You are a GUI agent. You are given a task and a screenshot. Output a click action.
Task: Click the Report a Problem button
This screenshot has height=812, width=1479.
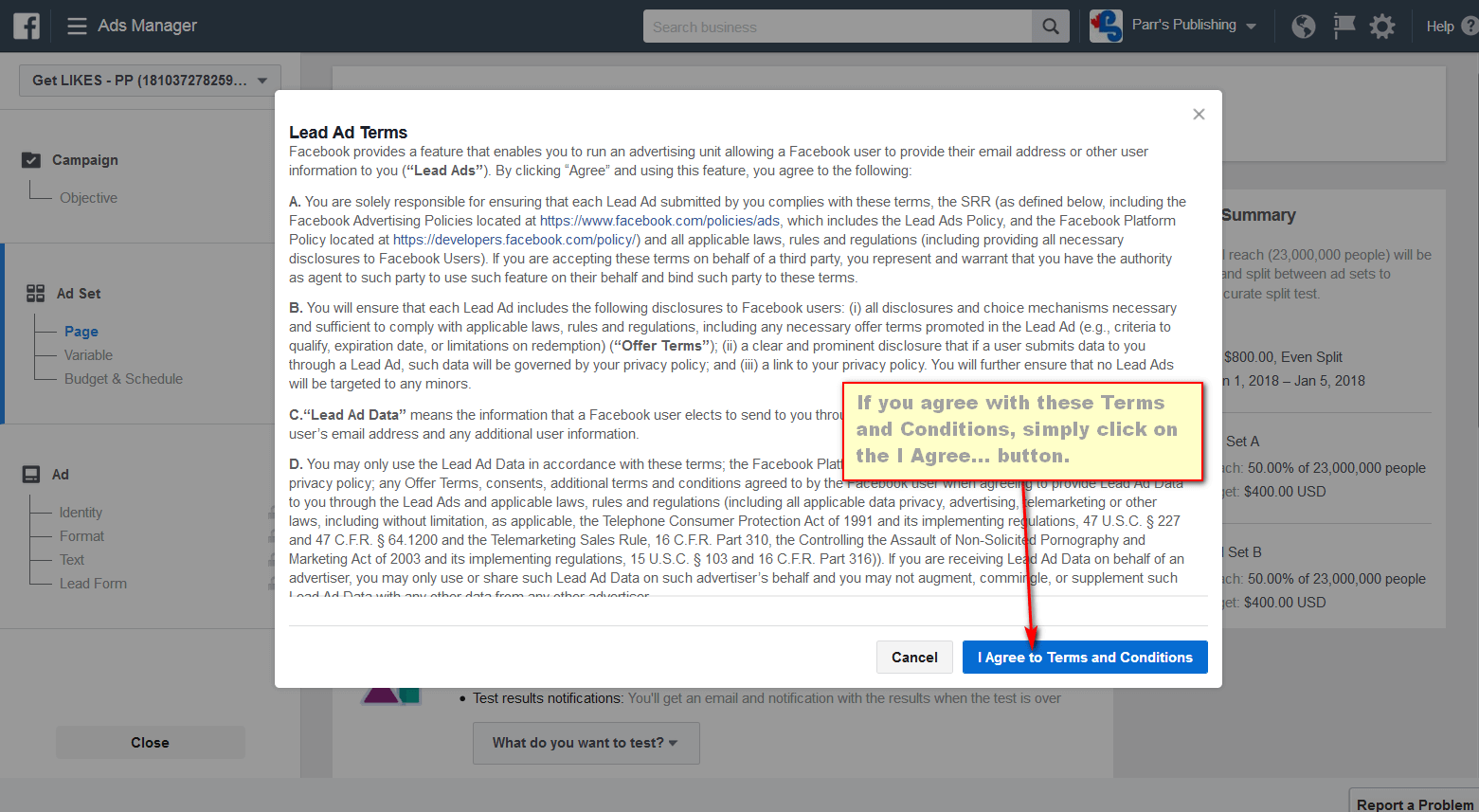coord(1415,804)
